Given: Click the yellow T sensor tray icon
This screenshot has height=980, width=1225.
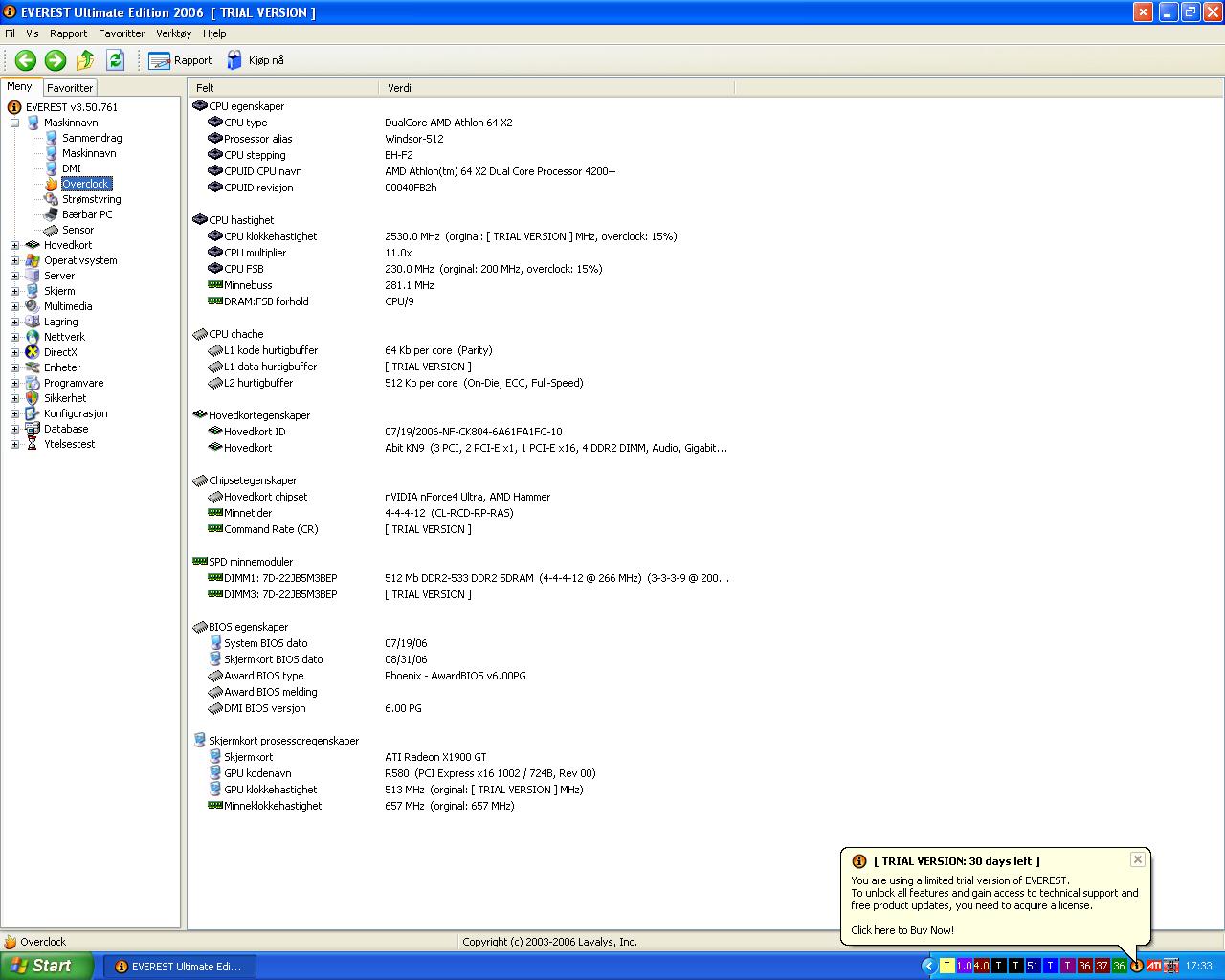Looking at the screenshot, I should click(947, 966).
